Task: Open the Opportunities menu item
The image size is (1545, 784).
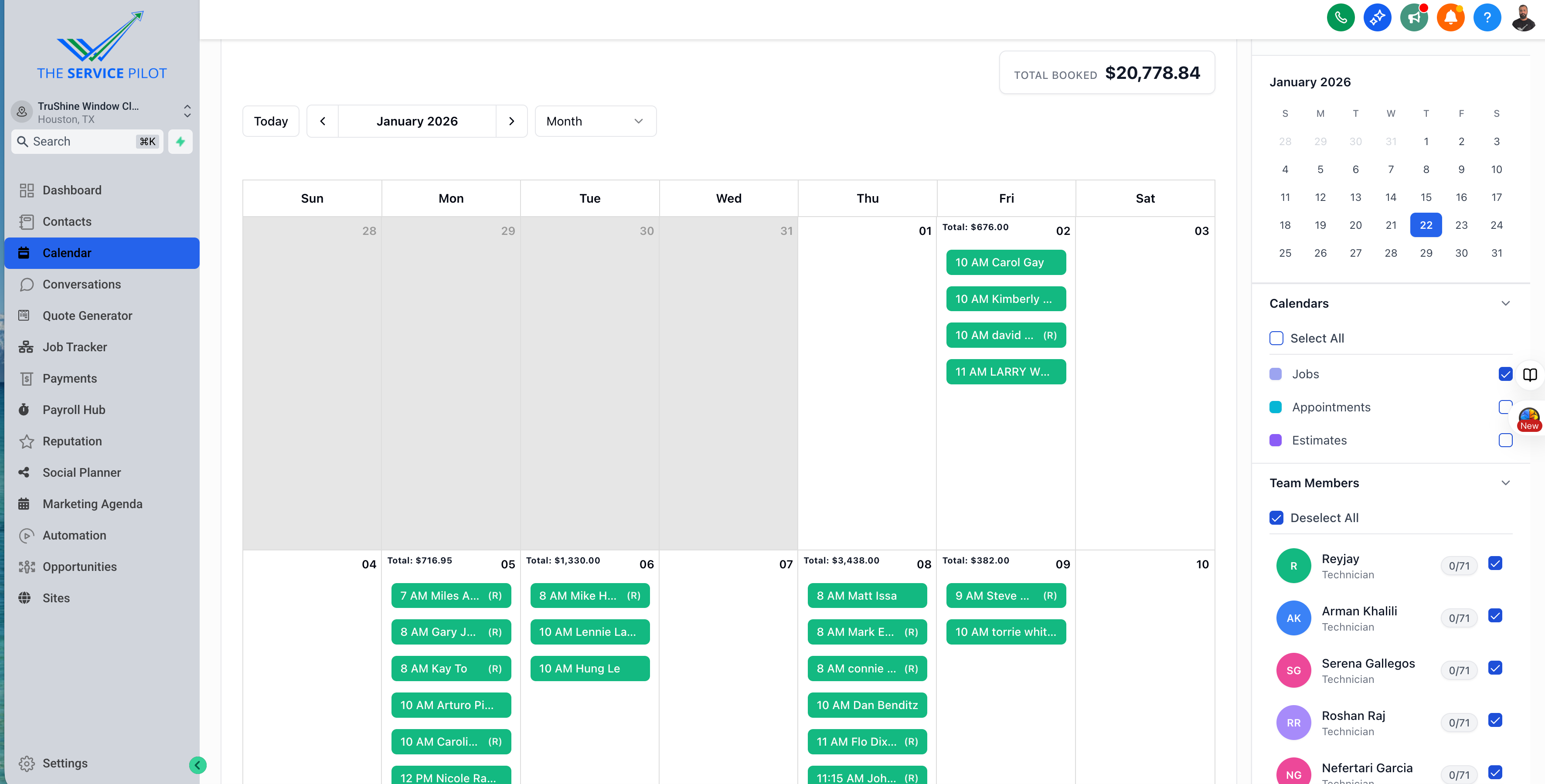Action: 102,567
